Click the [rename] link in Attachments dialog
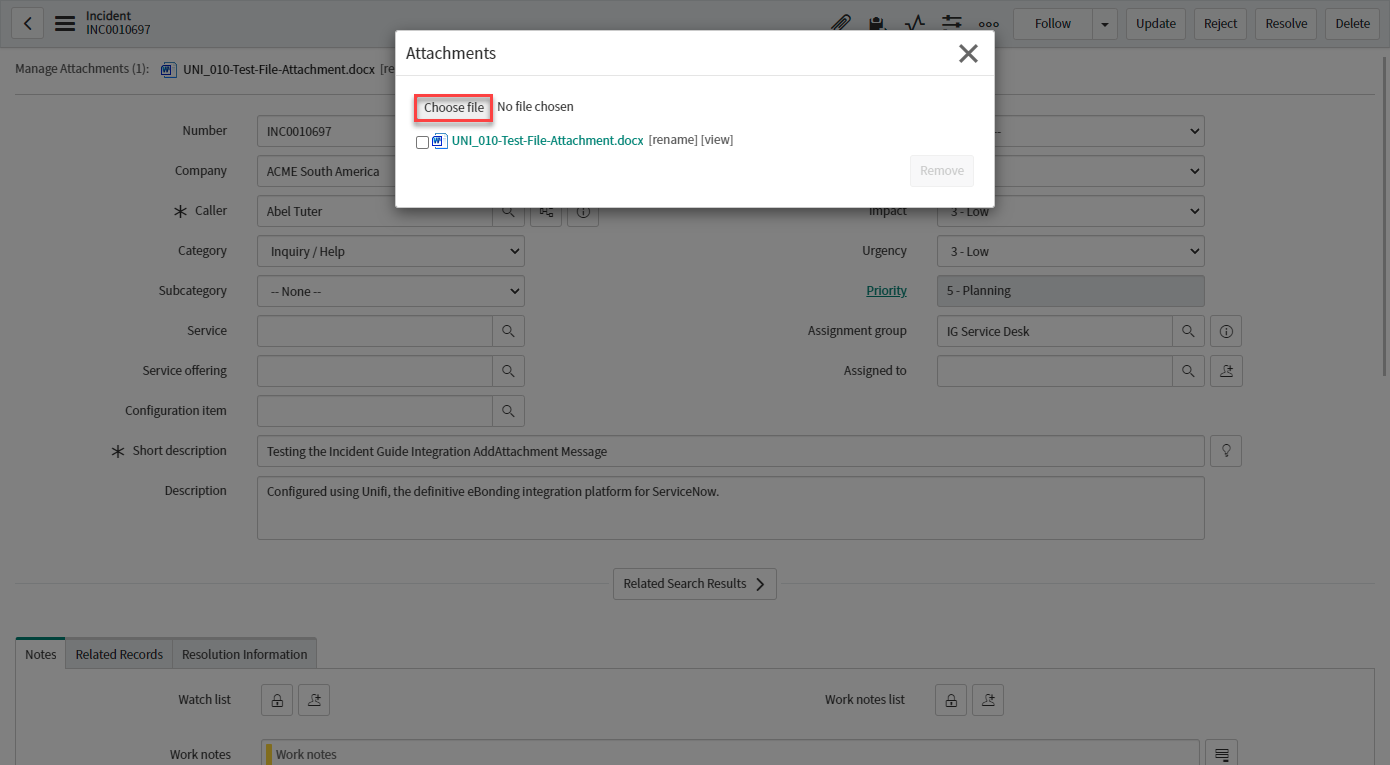The width and height of the screenshot is (1390, 765). 673,140
